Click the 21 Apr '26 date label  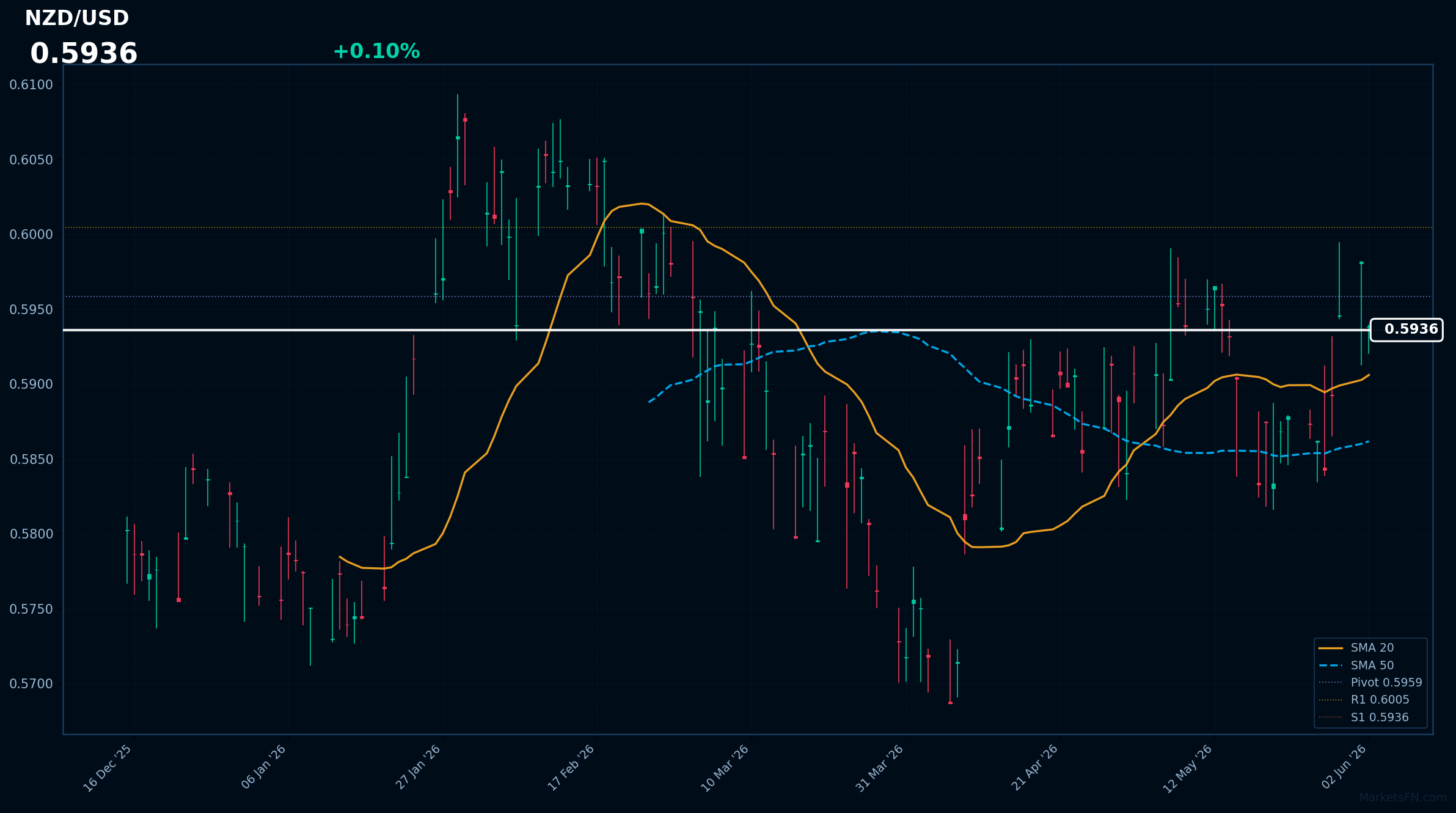[1034, 767]
